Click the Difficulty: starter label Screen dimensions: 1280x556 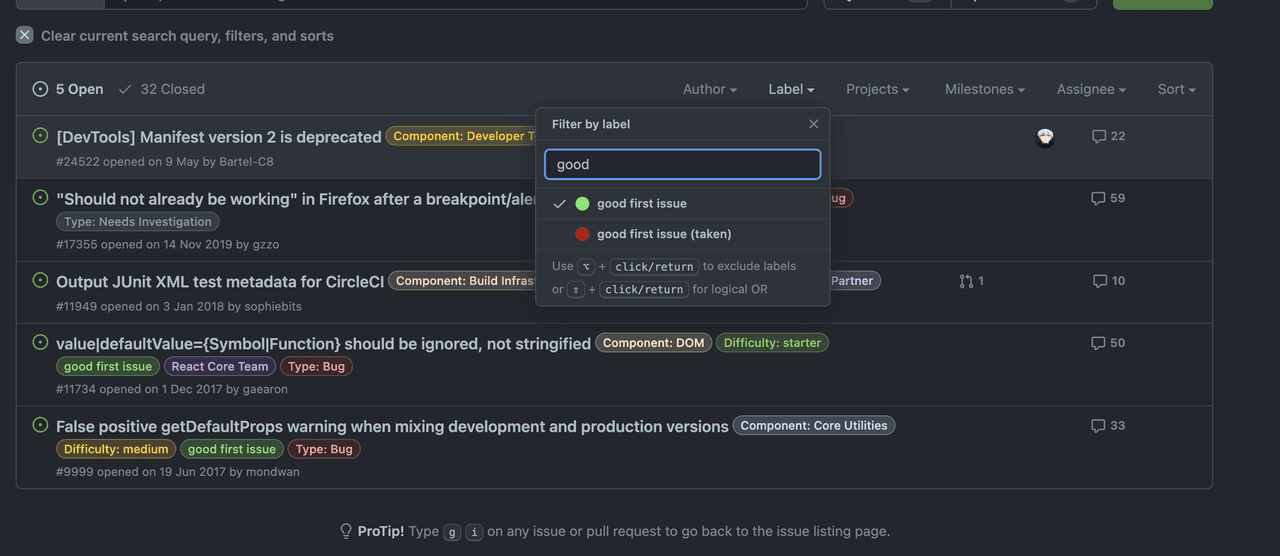click(772, 343)
